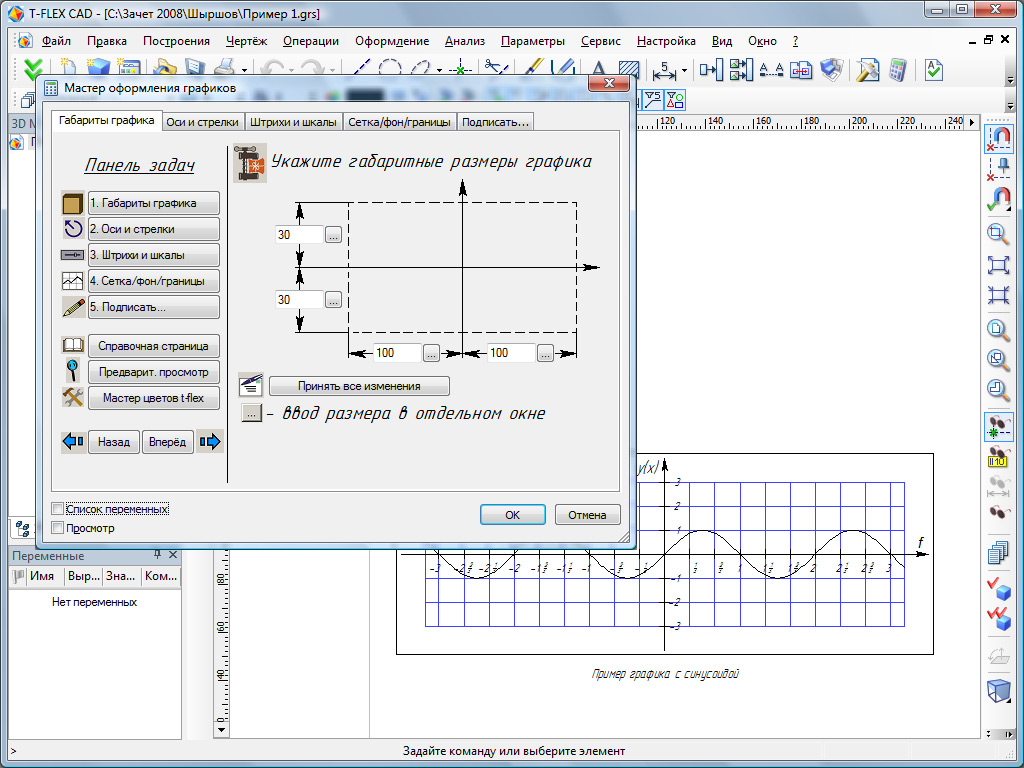Switch to the Штрихи и шкалы tab

(293, 122)
